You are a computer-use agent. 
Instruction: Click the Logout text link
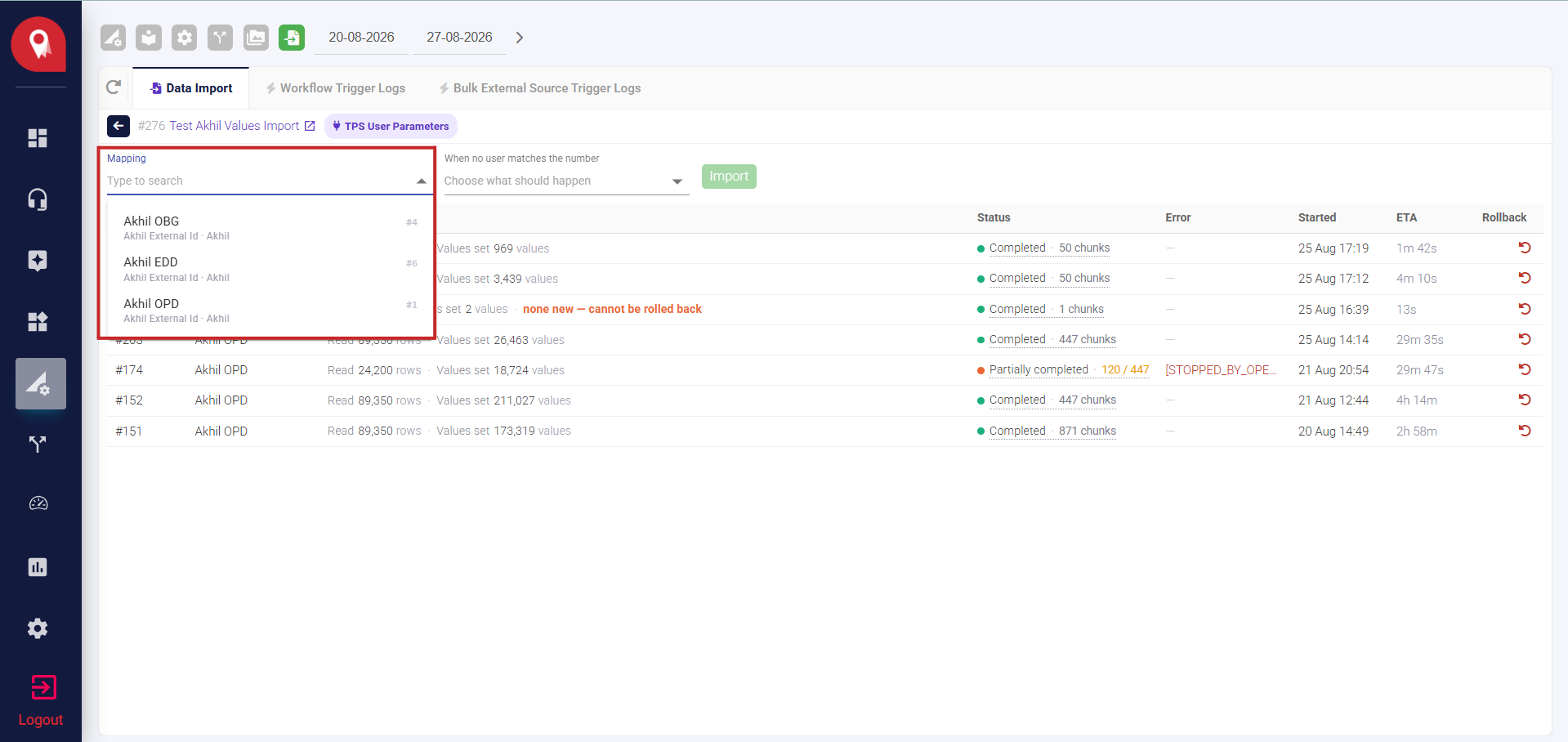click(41, 720)
